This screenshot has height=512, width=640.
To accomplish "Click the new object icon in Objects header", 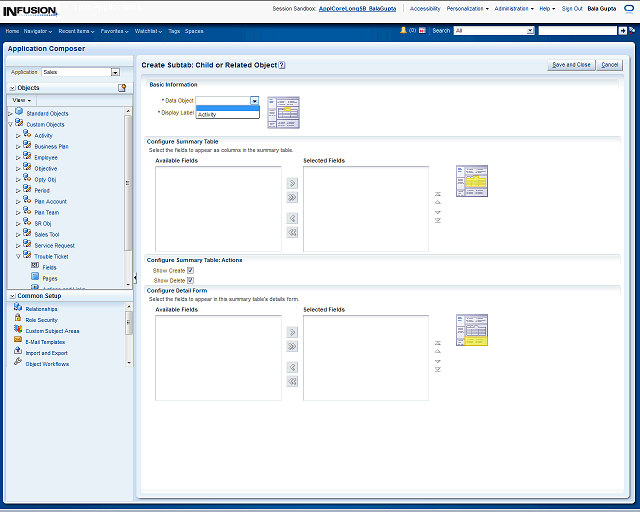I will pos(122,88).
